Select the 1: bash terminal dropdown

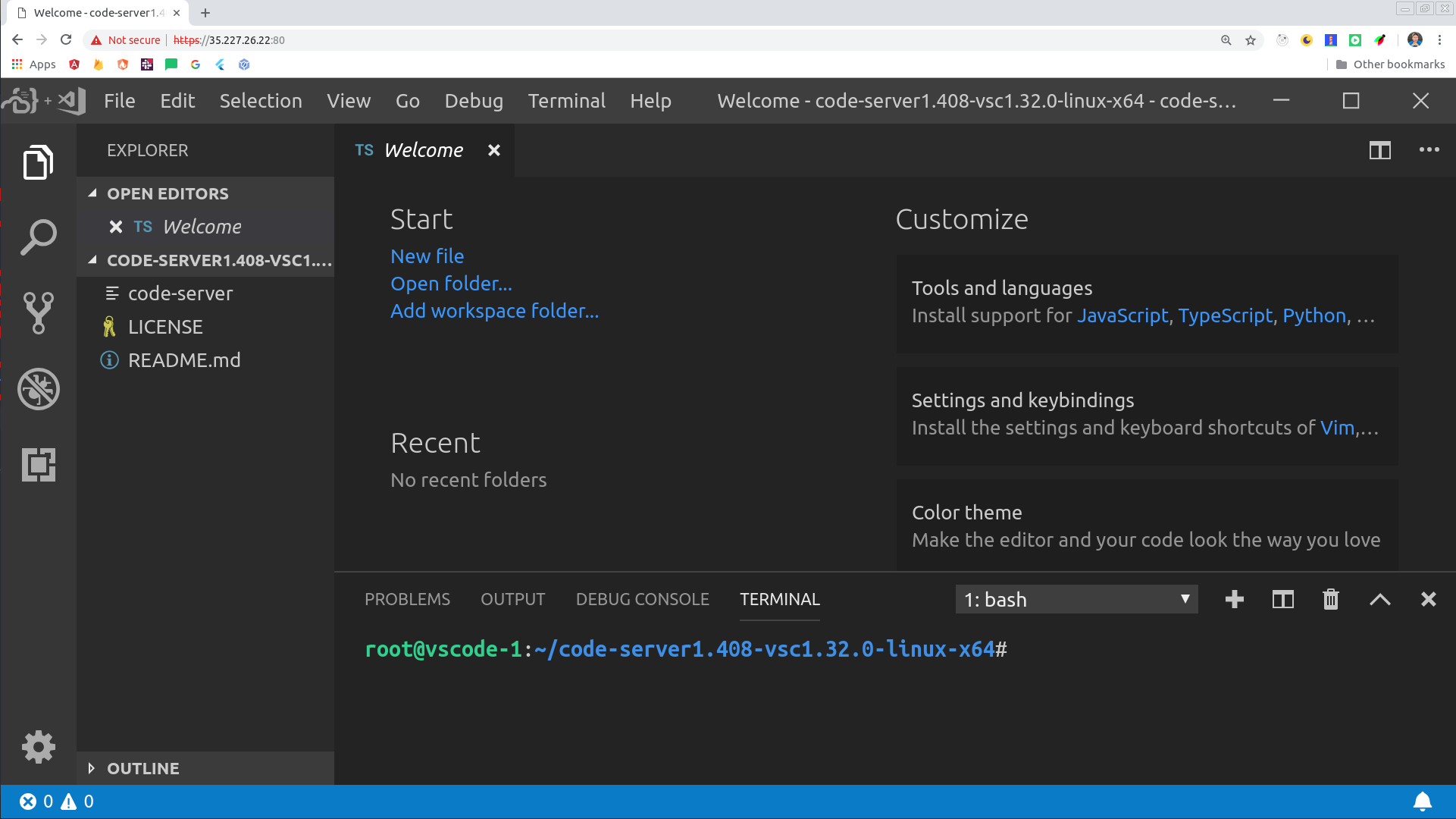point(1076,599)
